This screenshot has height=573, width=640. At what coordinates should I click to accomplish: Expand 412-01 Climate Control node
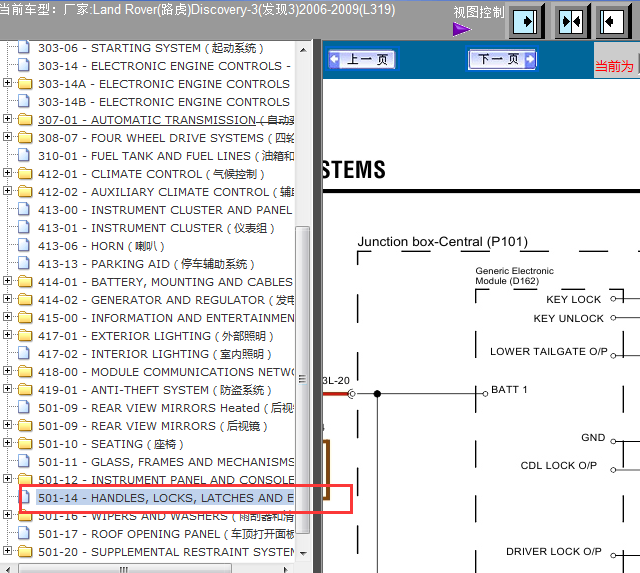coord(7,173)
